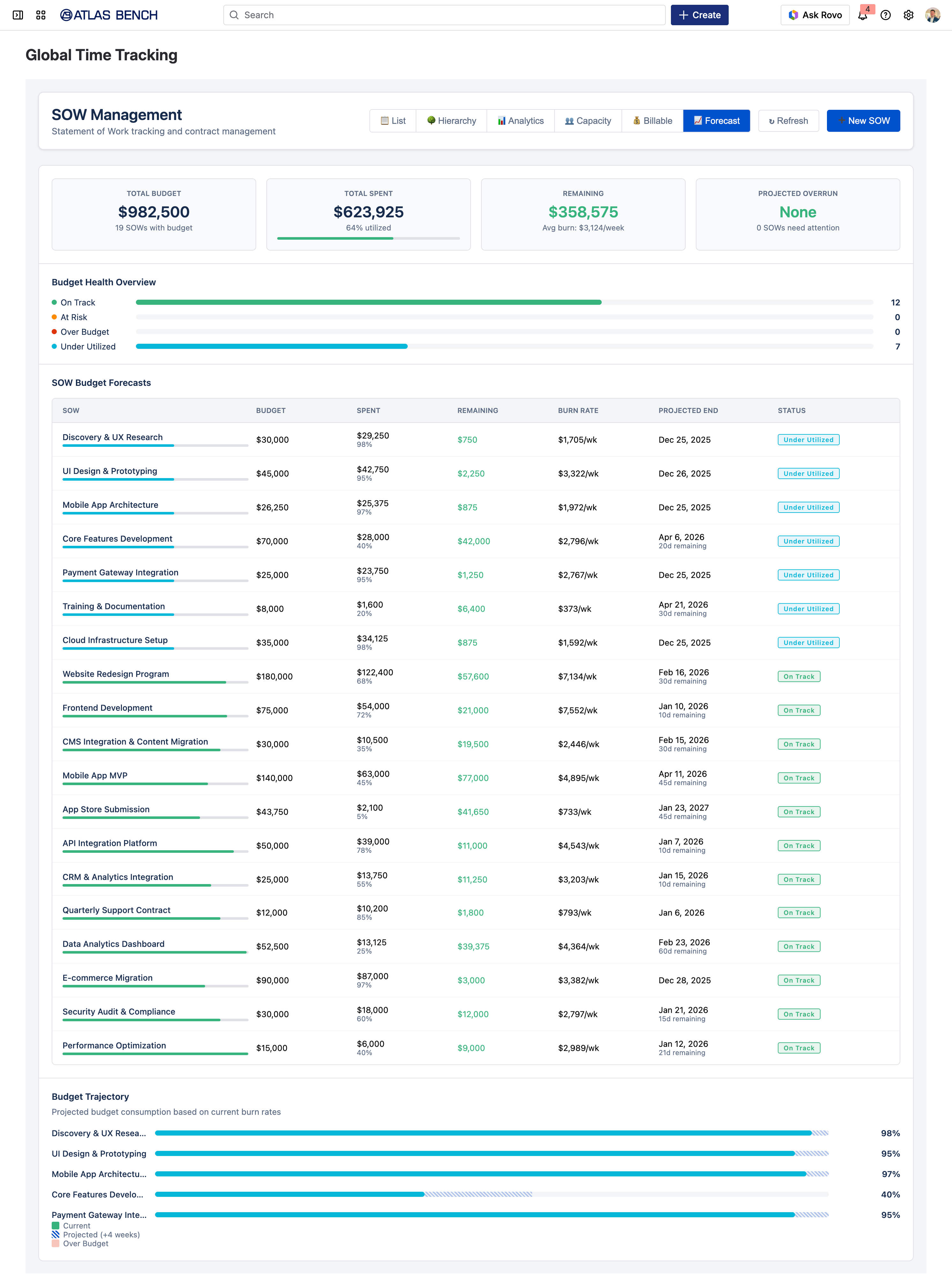The width and height of the screenshot is (952, 1276).
Task: Click the user profile avatar
Action: 933,15
